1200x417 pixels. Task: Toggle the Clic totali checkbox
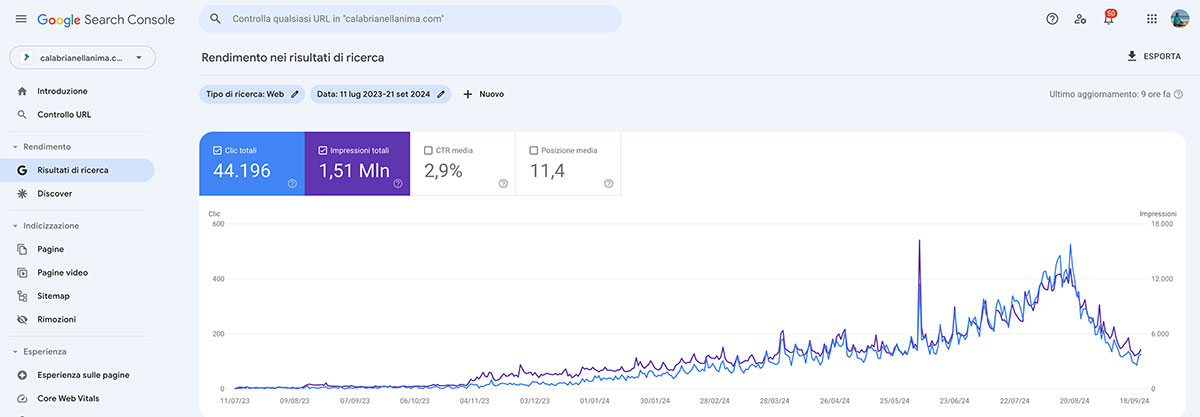coord(219,150)
